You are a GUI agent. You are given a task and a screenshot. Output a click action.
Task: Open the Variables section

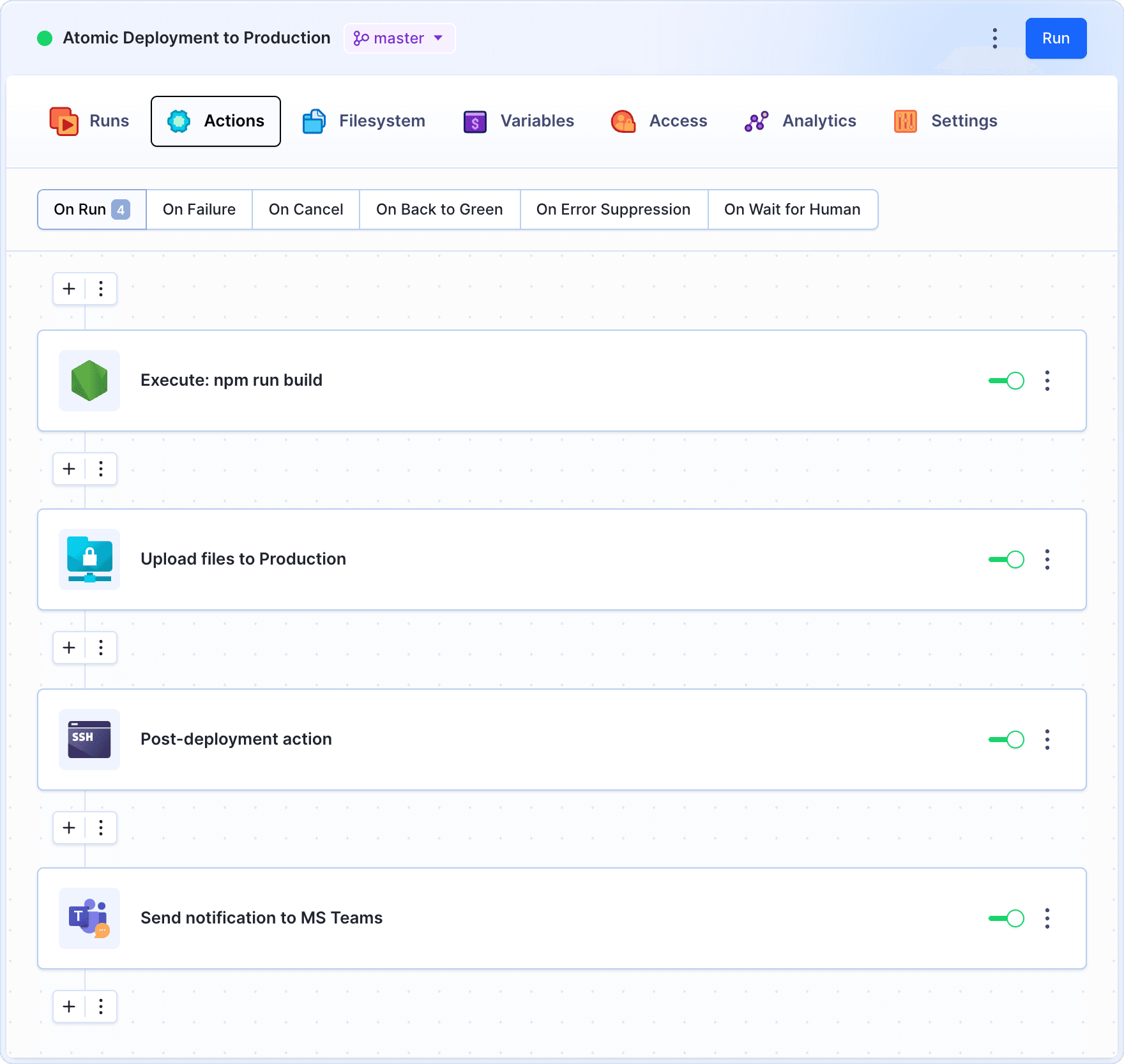pos(519,121)
